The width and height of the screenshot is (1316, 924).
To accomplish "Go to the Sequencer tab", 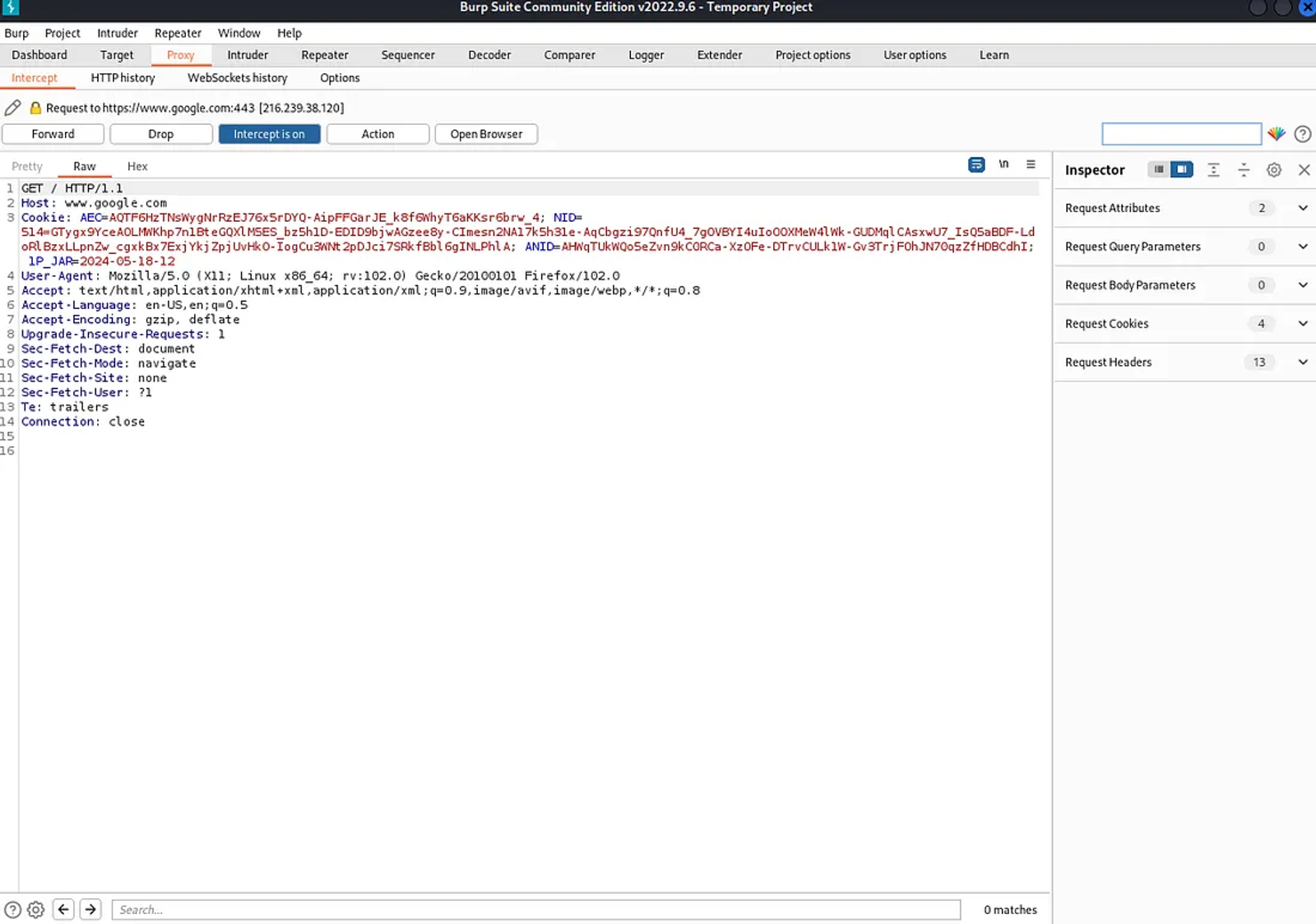I will pyautogui.click(x=408, y=55).
